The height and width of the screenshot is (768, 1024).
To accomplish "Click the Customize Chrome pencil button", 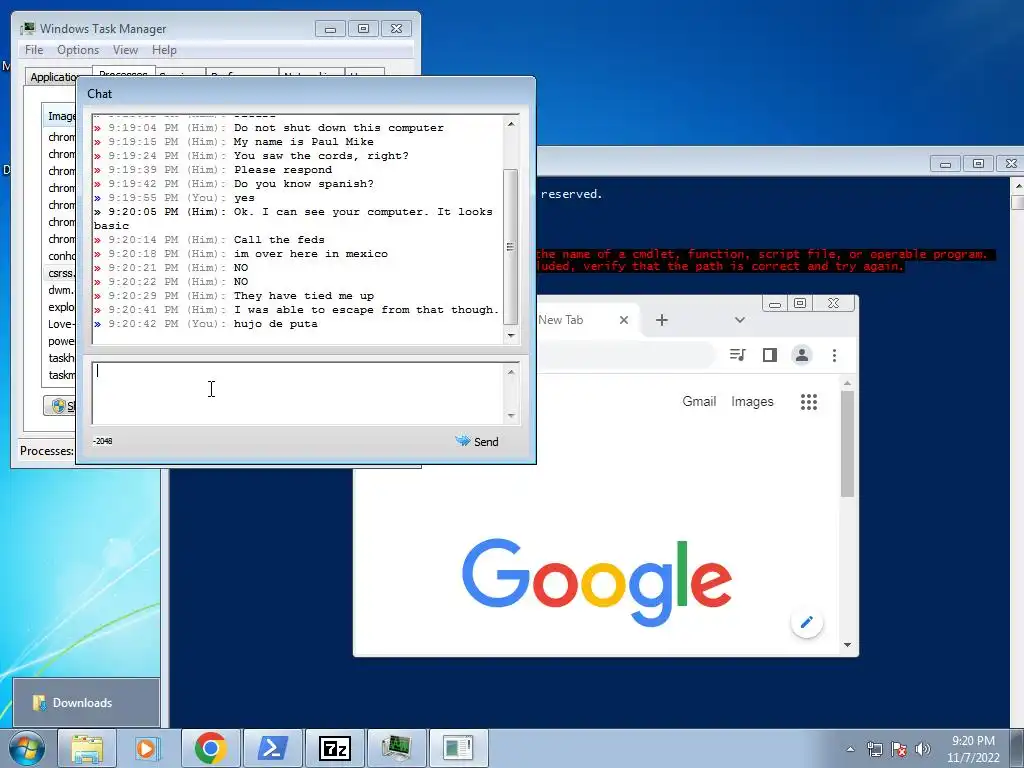I will (807, 622).
